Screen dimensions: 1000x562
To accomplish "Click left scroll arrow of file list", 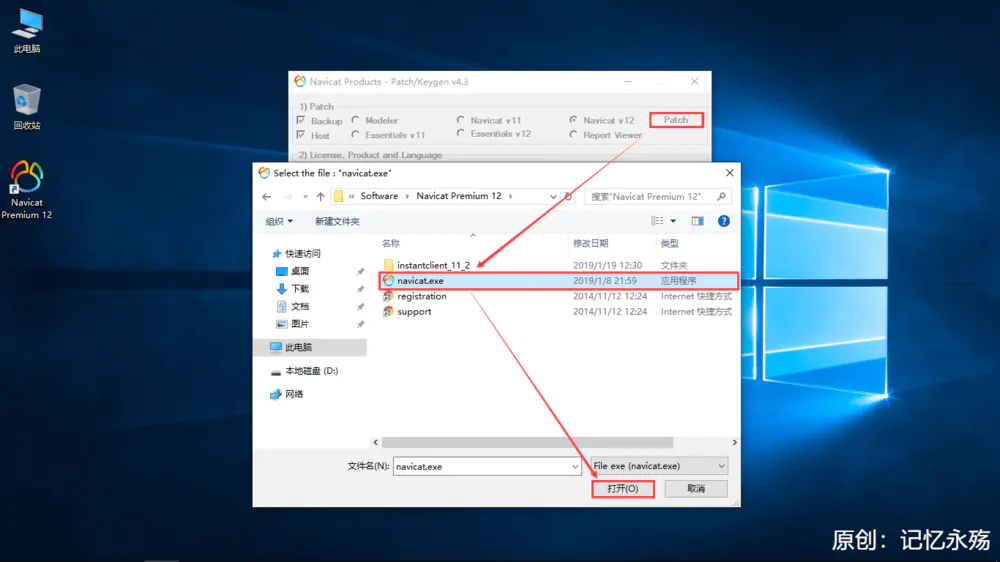I will [376, 442].
